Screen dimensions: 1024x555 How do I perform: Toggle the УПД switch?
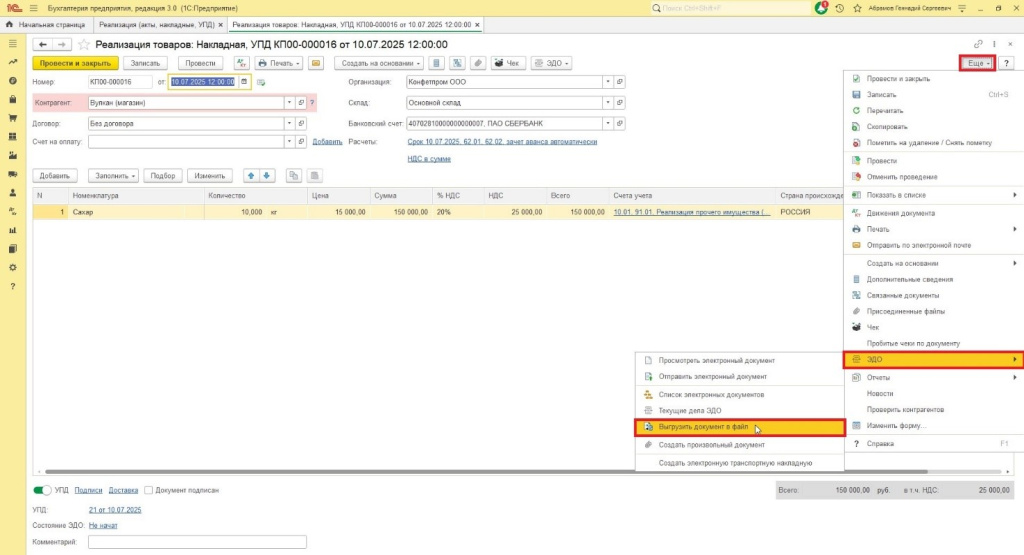tap(42, 490)
